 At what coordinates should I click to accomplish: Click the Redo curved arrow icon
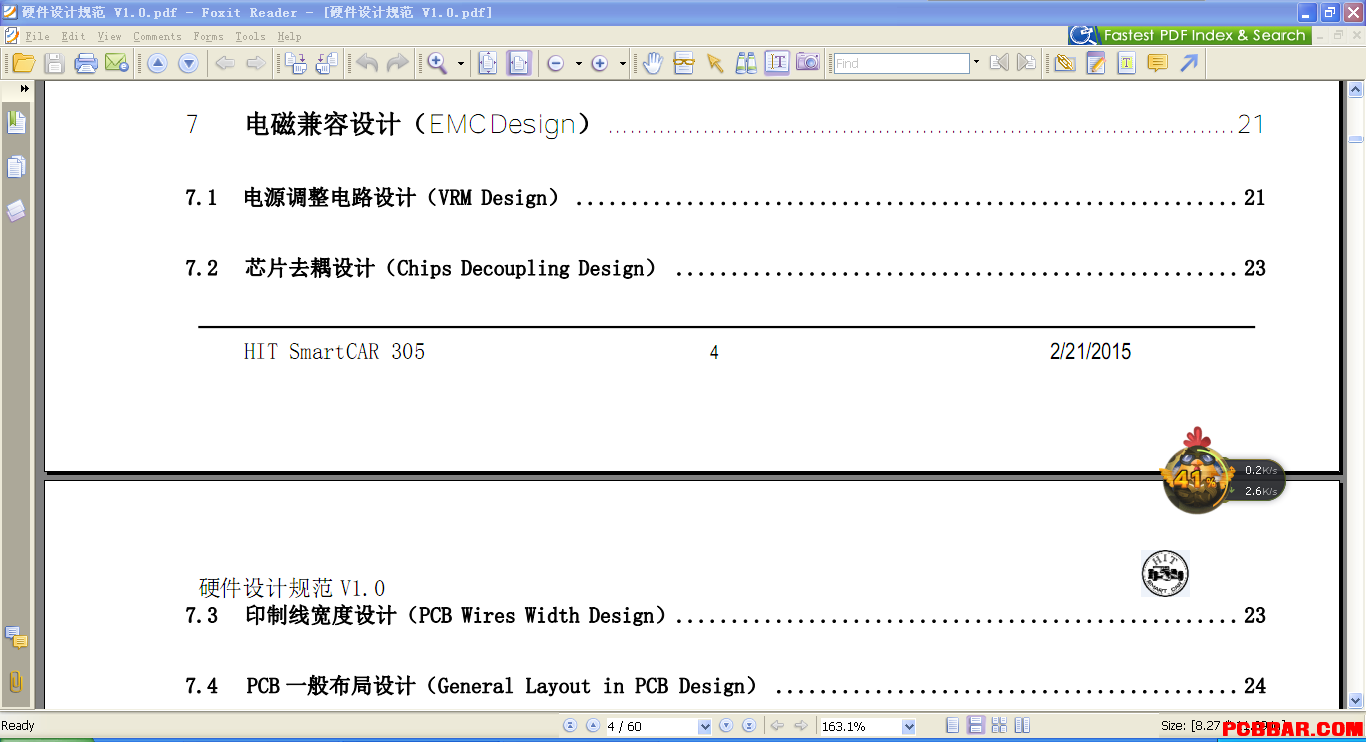[x=398, y=63]
